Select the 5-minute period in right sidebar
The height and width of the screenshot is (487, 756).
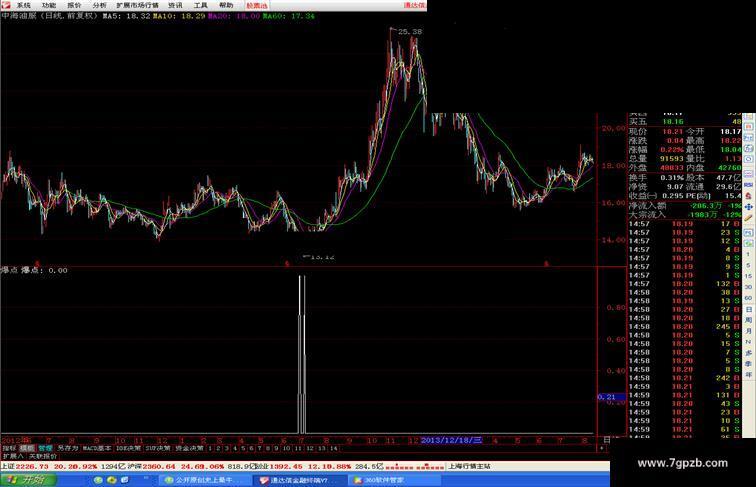click(x=748, y=265)
